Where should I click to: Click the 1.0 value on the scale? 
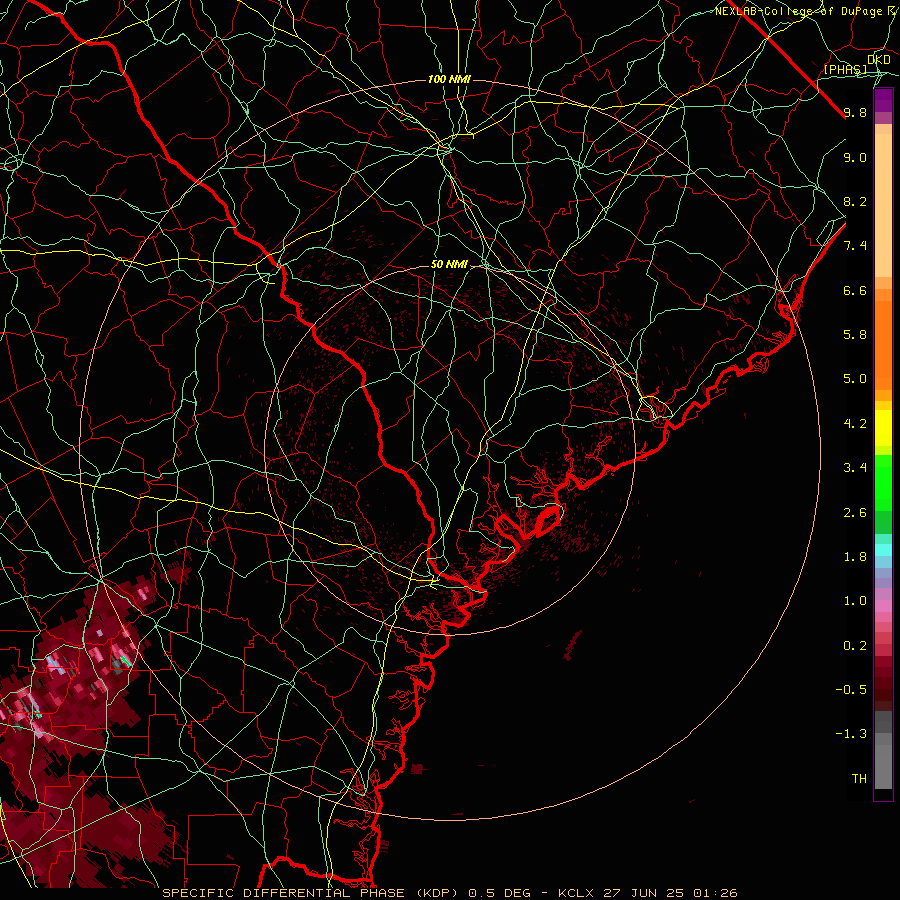(x=855, y=601)
